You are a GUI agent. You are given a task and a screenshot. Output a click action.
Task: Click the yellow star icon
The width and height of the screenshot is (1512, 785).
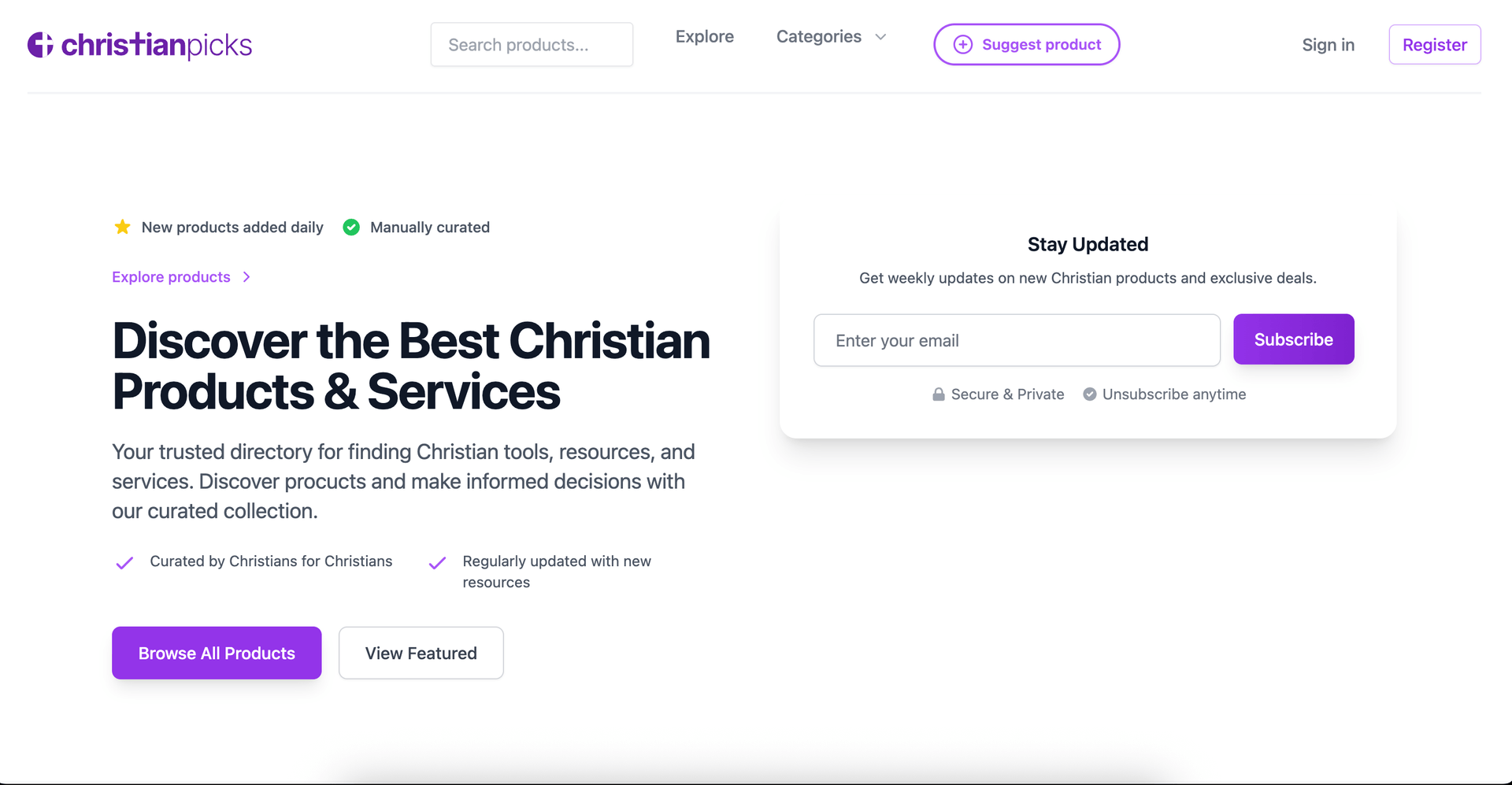(123, 228)
